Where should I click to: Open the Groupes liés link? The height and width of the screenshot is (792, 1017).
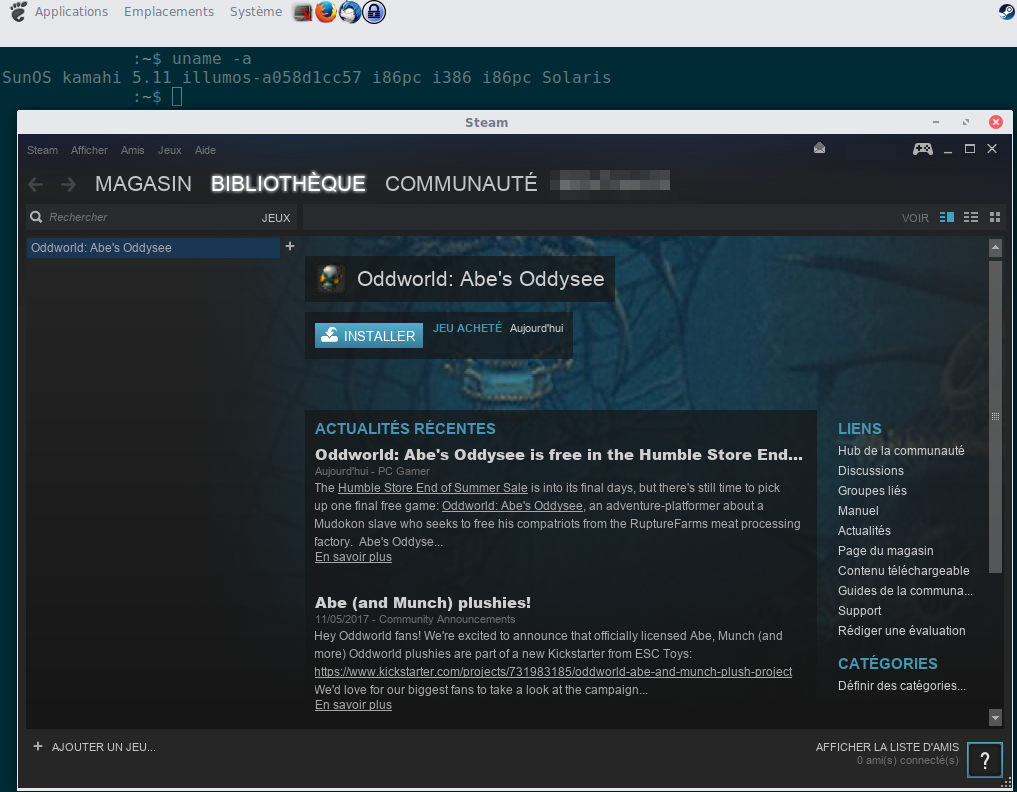click(872, 491)
